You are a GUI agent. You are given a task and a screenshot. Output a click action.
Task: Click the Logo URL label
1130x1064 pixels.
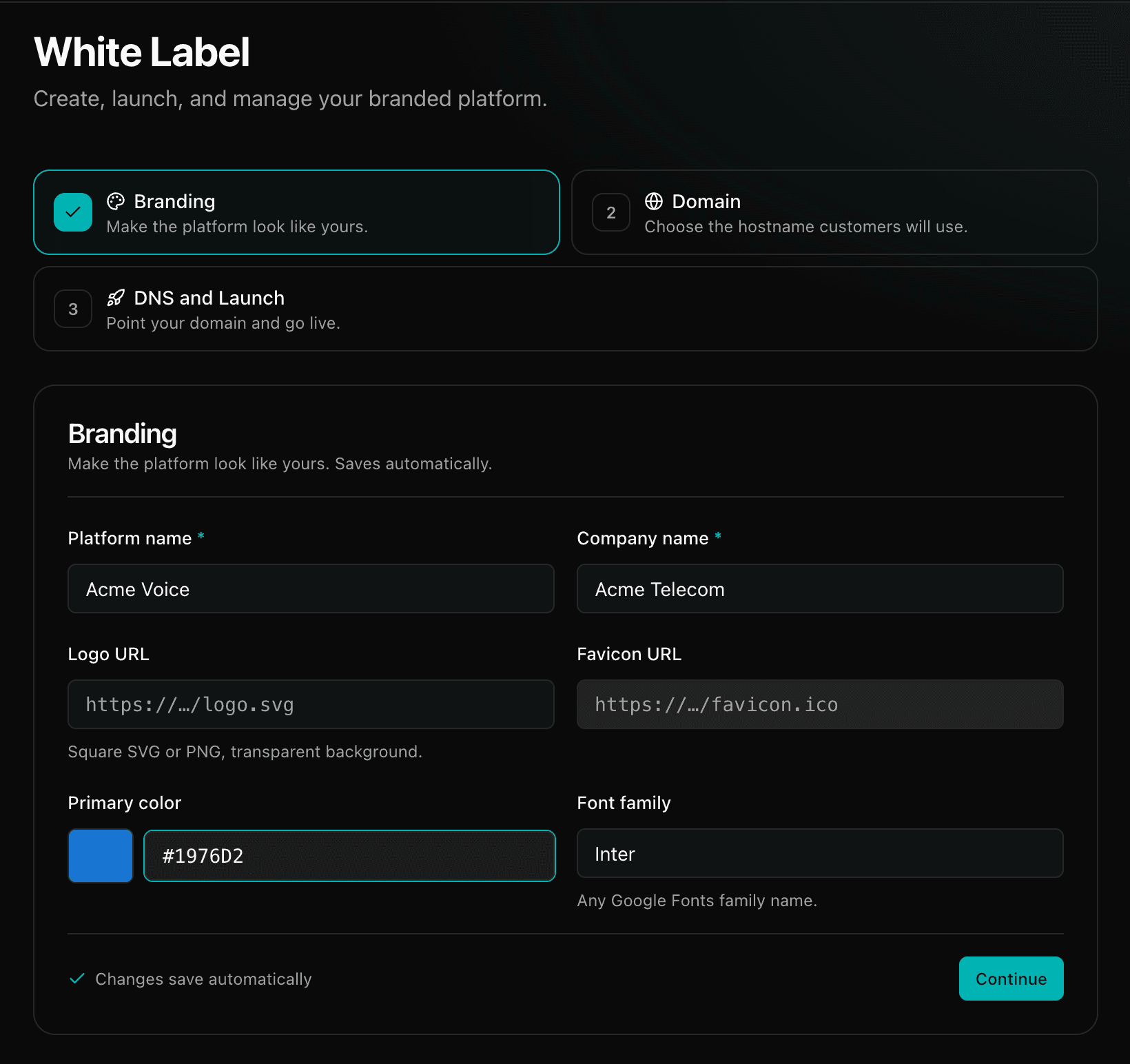click(x=108, y=654)
